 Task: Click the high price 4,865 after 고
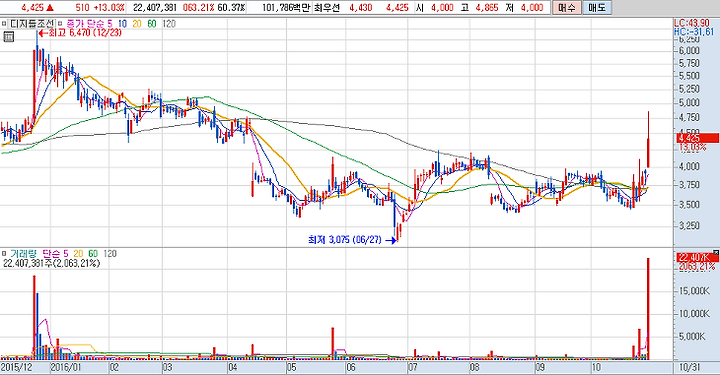pos(487,8)
